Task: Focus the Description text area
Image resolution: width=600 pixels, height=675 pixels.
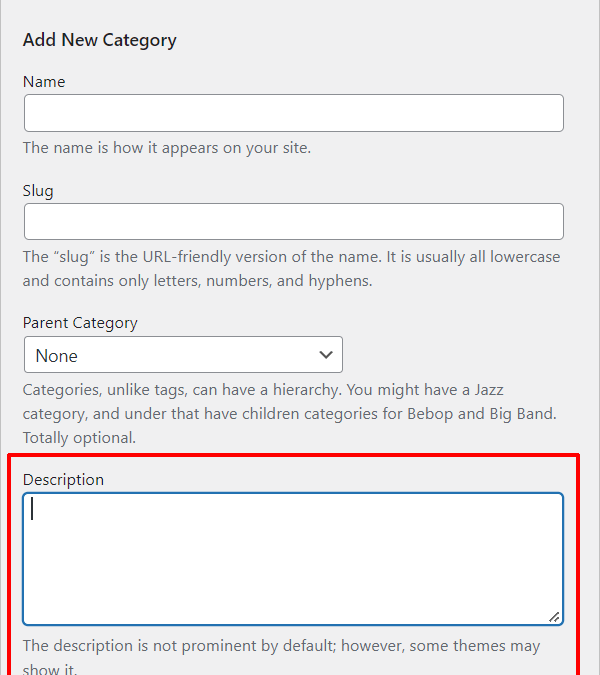Action: 293,559
